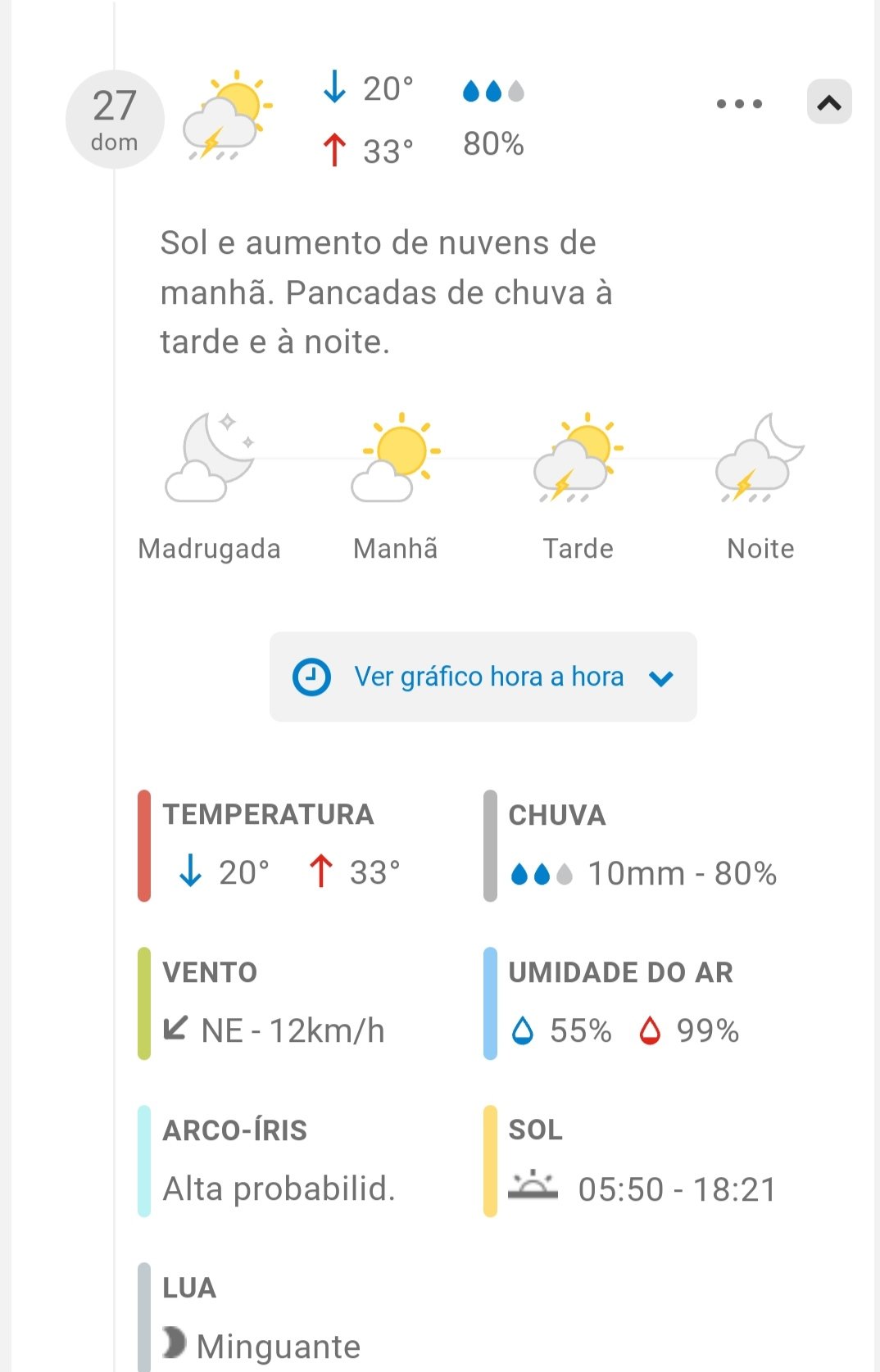Click the chevron beside hora a hora
Image resolution: width=880 pixels, height=1372 pixels.
coord(660,678)
